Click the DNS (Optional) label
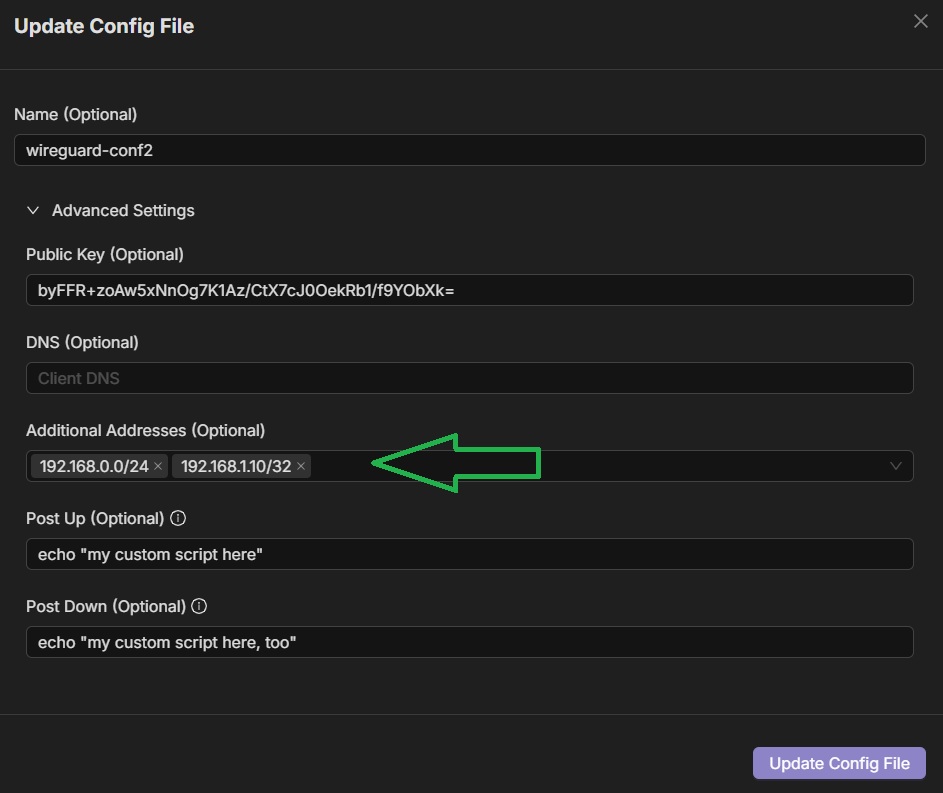Screen dimensions: 943x793 (x=82, y=343)
